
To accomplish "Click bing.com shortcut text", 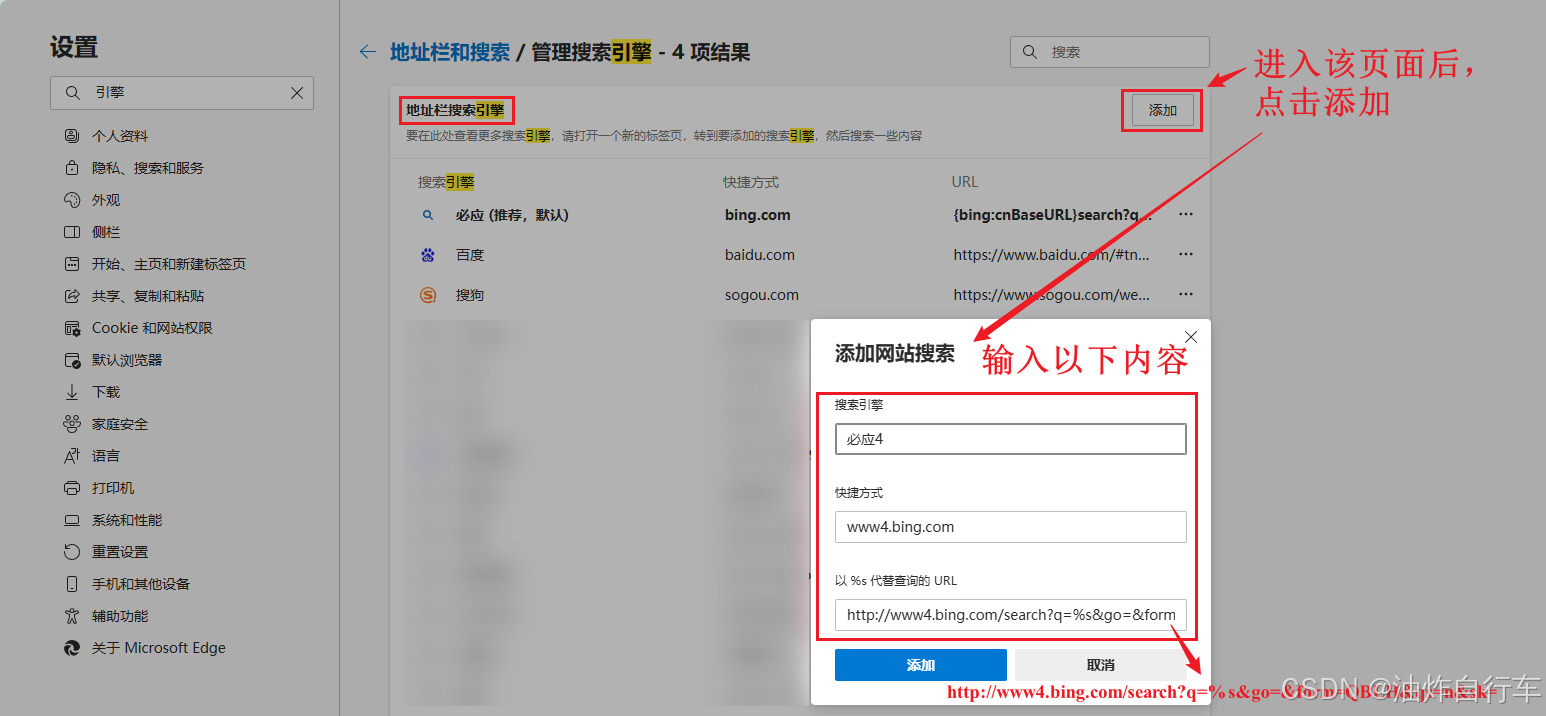I will coord(758,215).
